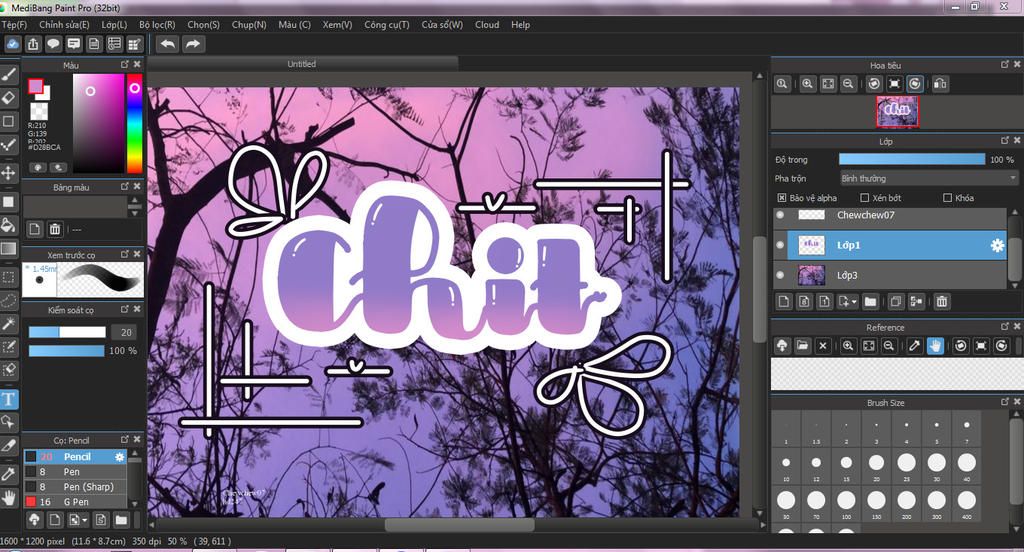Click the Navigator preview thumbnail
The width and height of the screenshot is (1024, 552).
pos(897,112)
